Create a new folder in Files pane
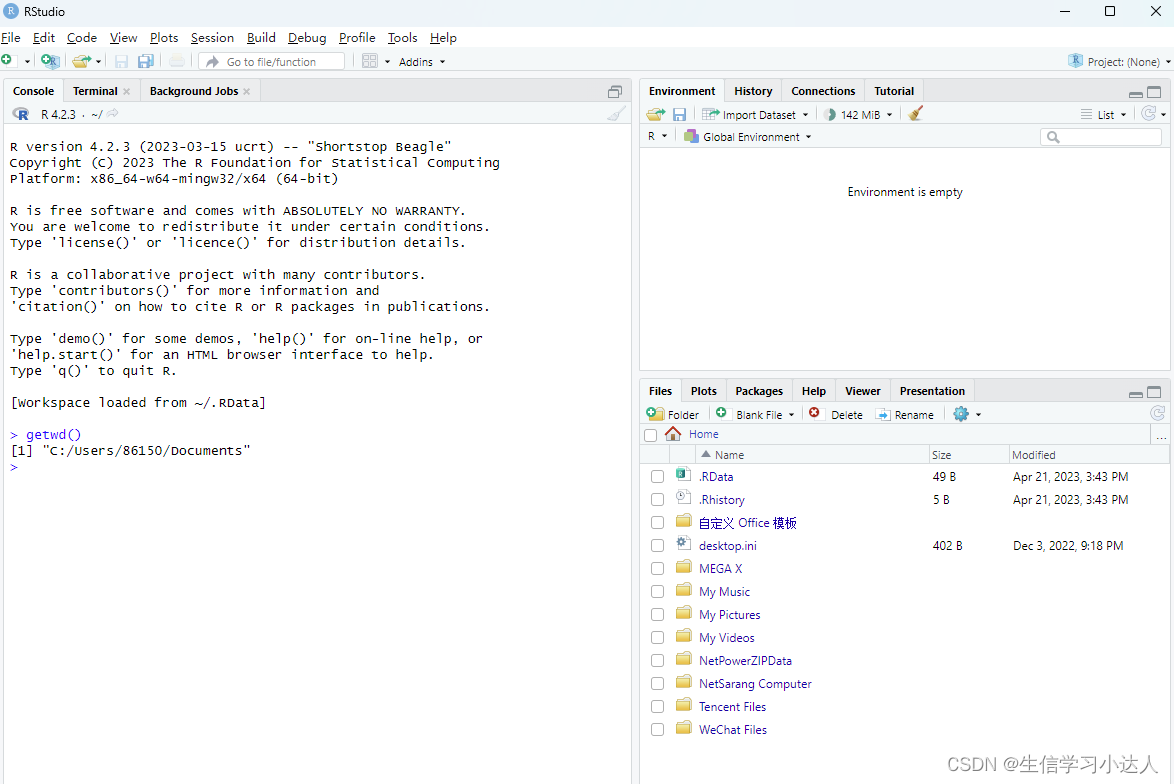Viewport: 1174px width, 784px height. coord(673,413)
